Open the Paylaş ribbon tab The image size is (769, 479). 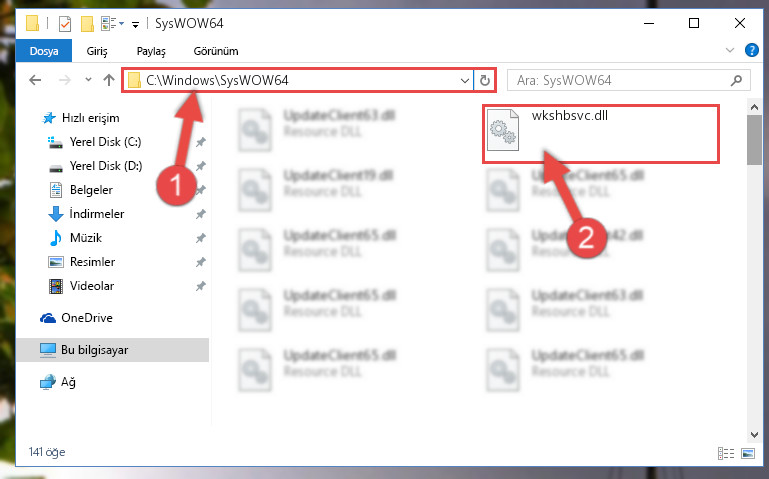(x=151, y=51)
